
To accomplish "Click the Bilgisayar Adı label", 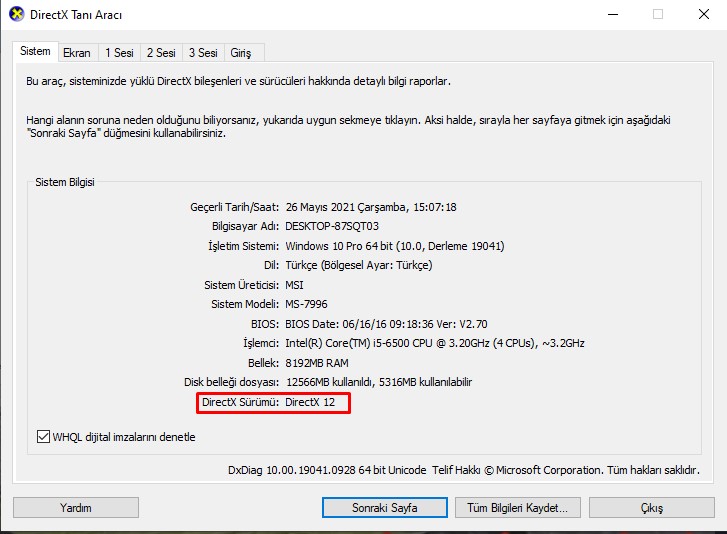I will (246, 226).
